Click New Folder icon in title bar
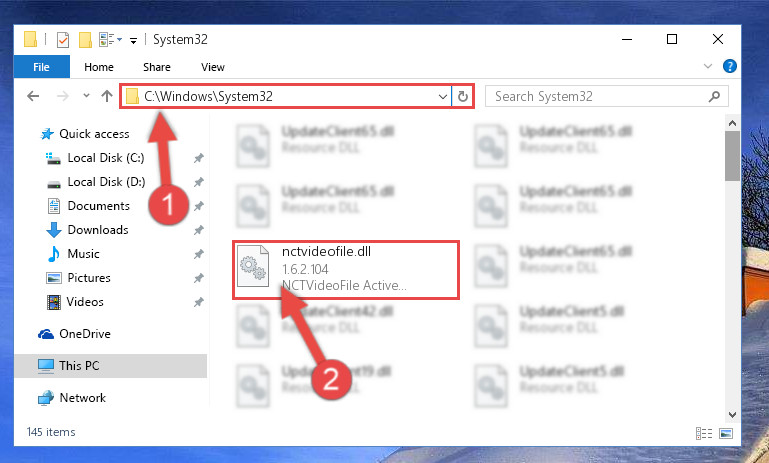This screenshot has width=769, height=463. [85, 39]
